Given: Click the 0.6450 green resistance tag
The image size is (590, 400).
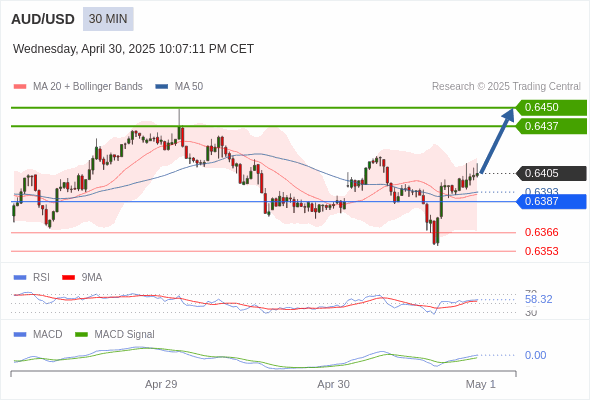Looking at the screenshot, I should point(551,108).
